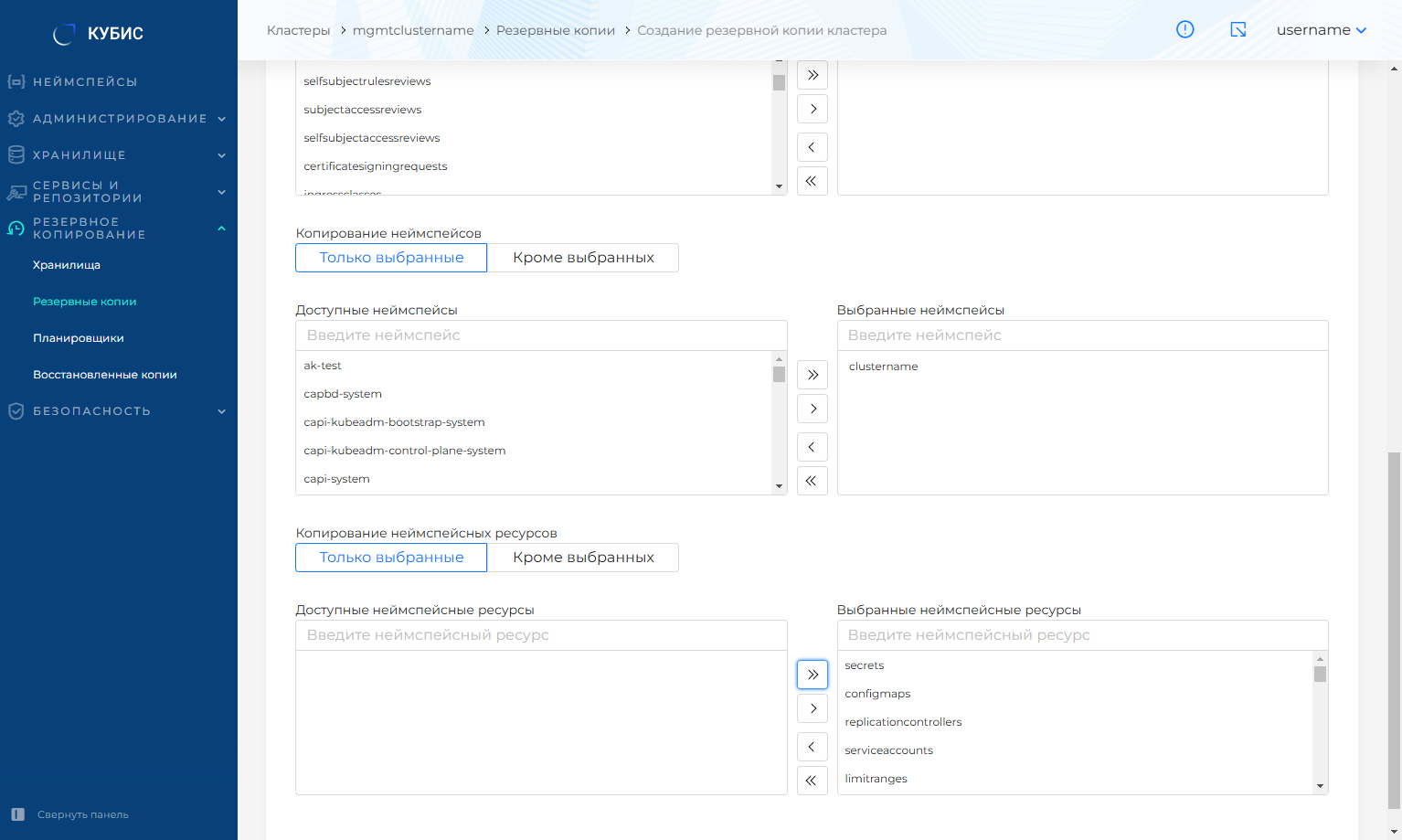This screenshot has width=1402, height=840.
Task: Select 'Кроме выбранных' for namespaced resources
Action: pos(583,558)
